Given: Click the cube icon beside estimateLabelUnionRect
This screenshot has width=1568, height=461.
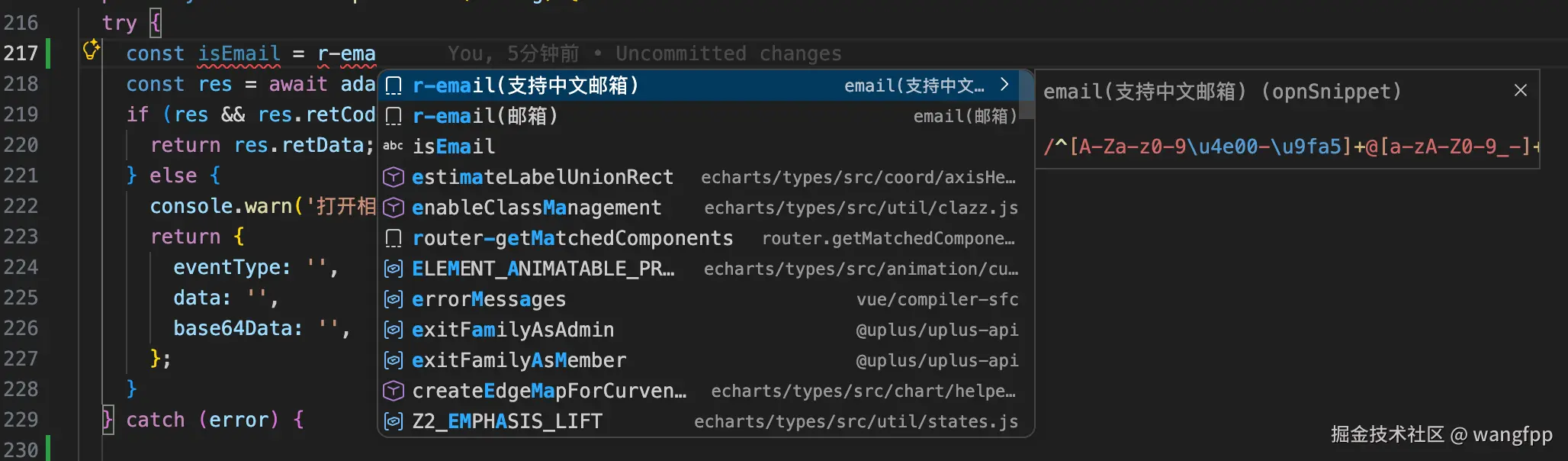Looking at the screenshot, I should click(x=393, y=177).
